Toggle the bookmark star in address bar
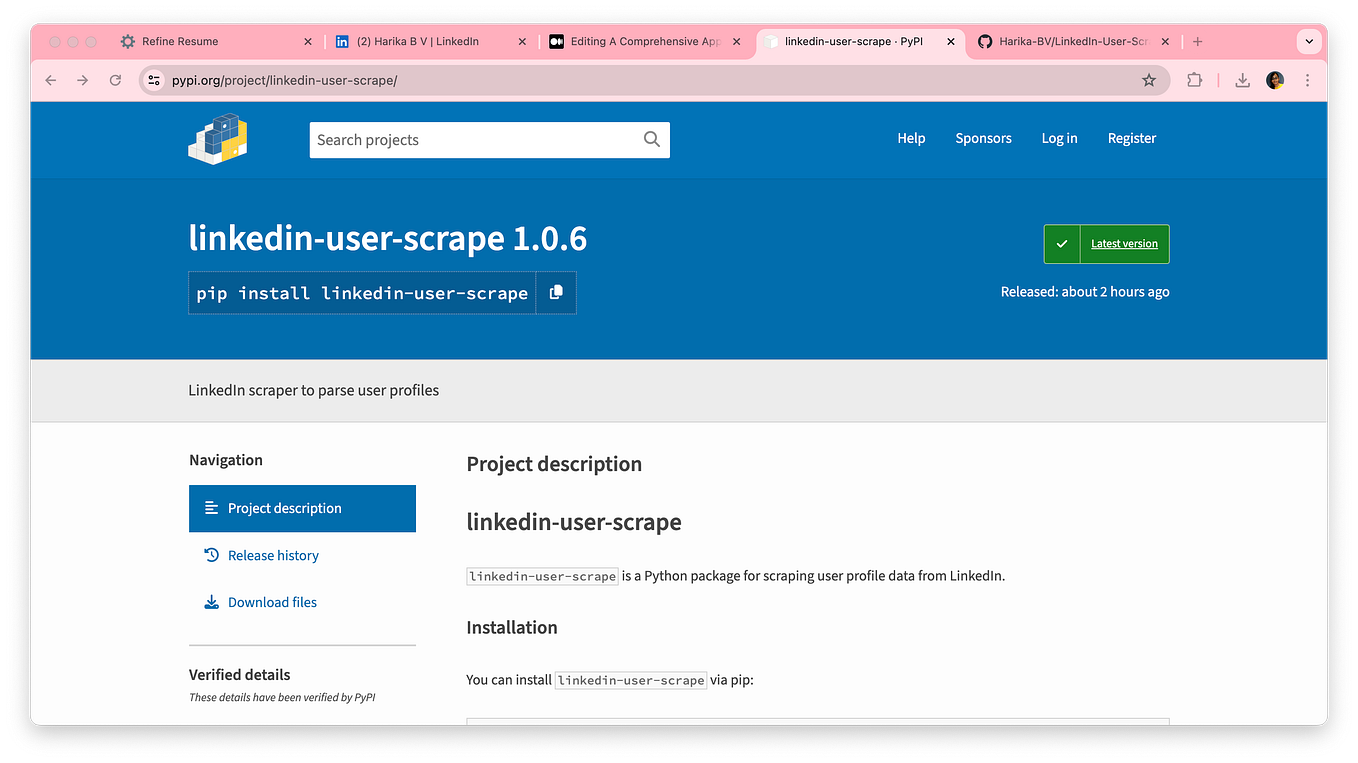Screen dimensions: 1358x763 1149,80
